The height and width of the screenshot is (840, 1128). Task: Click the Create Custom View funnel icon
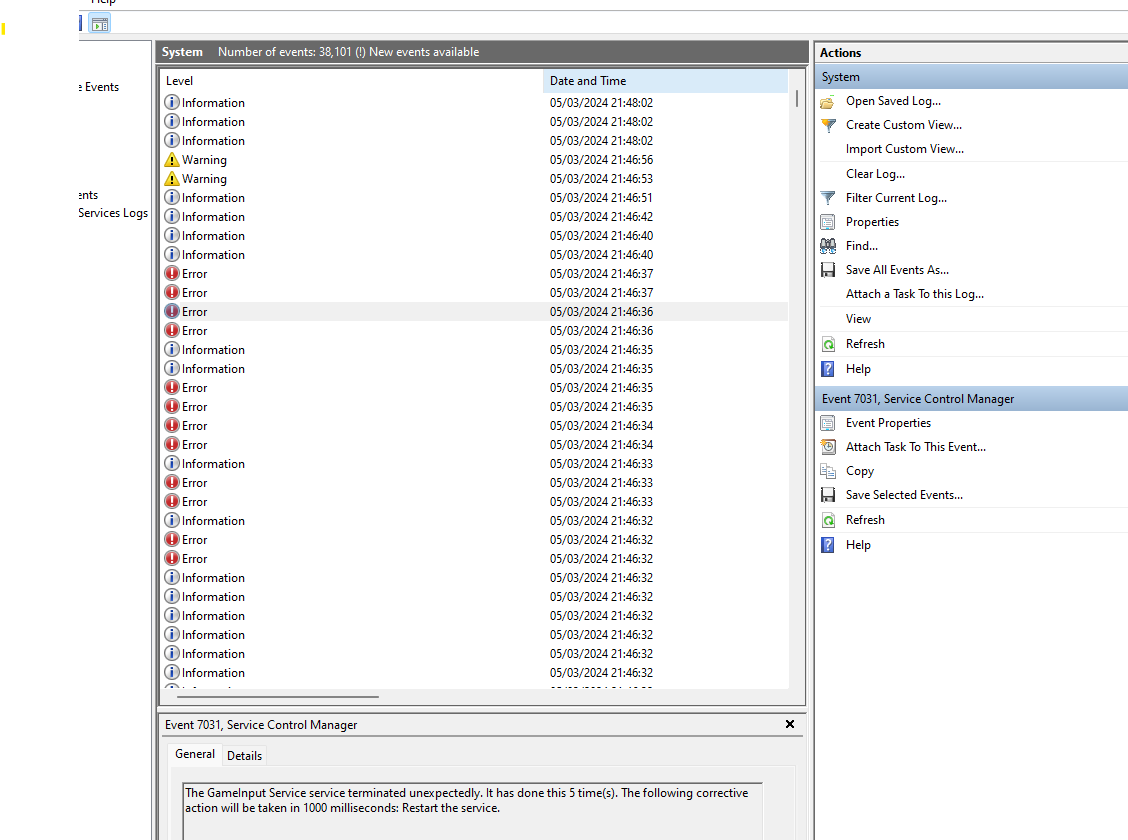point(827,125)
